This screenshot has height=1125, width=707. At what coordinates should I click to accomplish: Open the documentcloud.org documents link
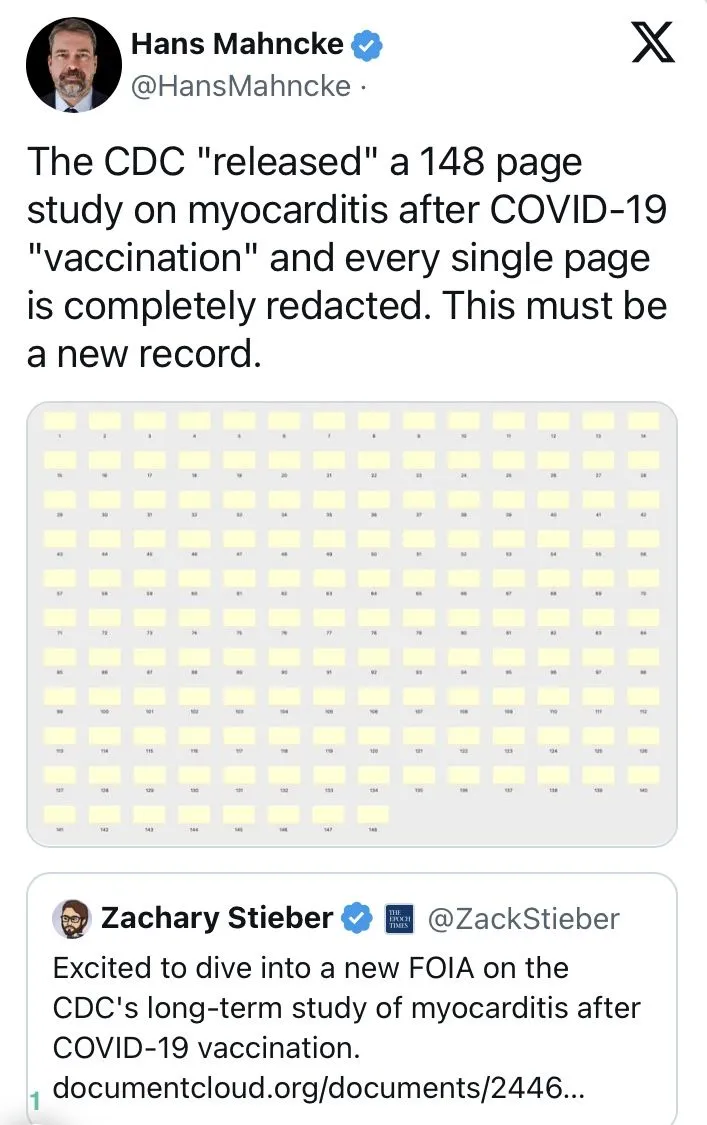click(x=318, y=1088)
